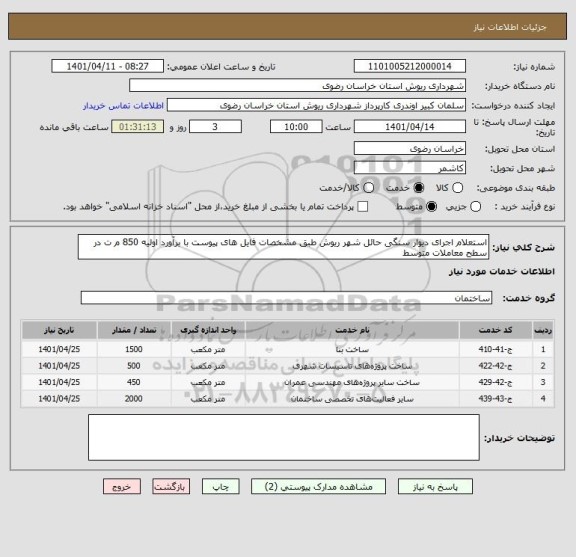
Task: Click the ردیف column header
Action: [543, 330]
